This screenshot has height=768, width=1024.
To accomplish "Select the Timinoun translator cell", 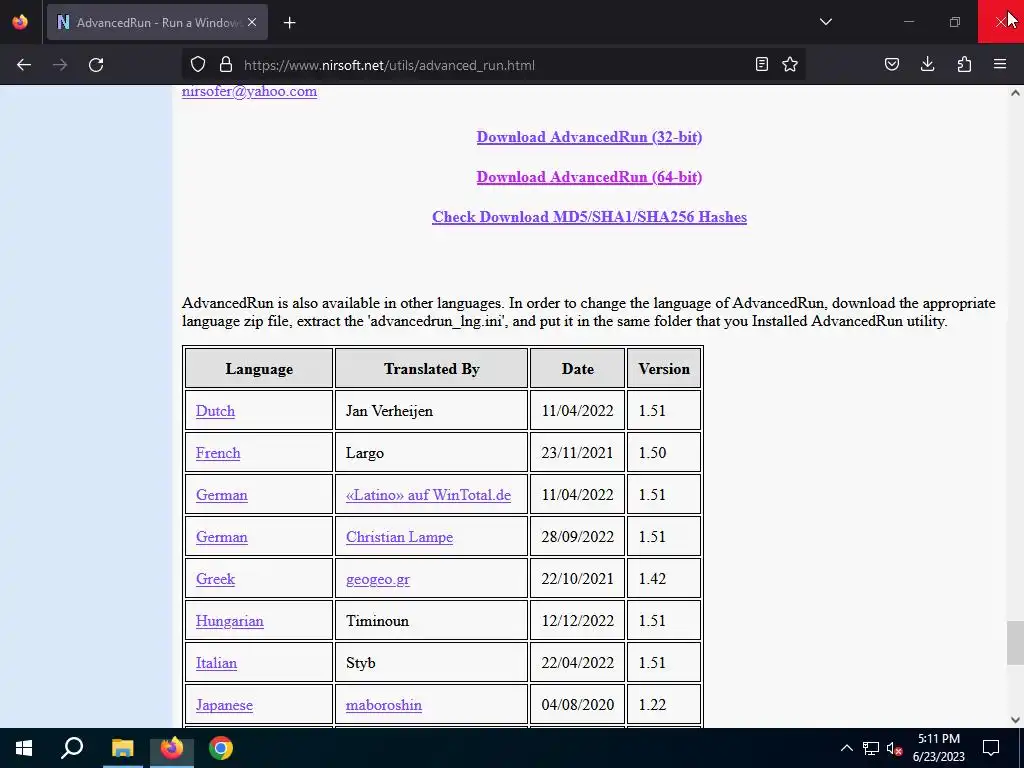I will [432, 620].
